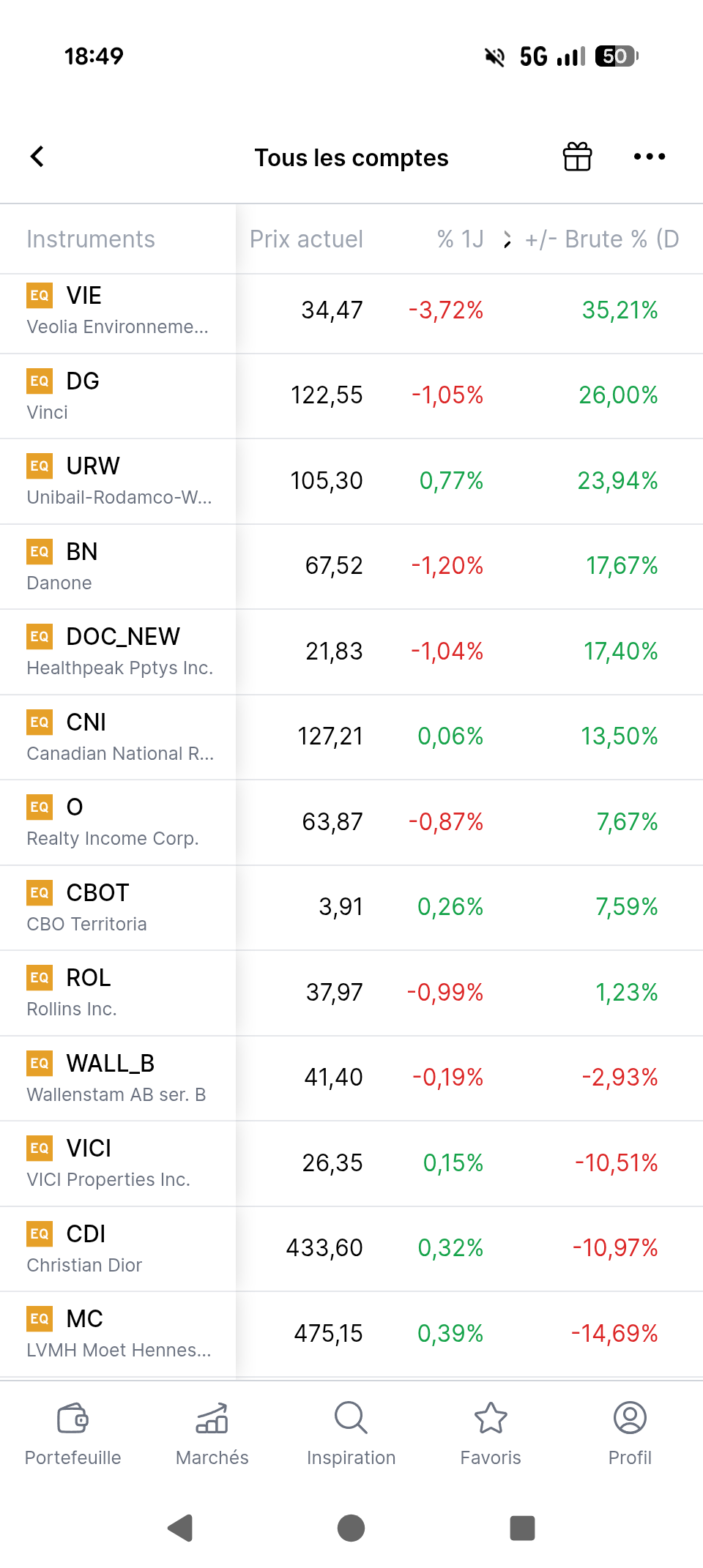
Task: Tap the back arrow icon
Action: [37, 156]
